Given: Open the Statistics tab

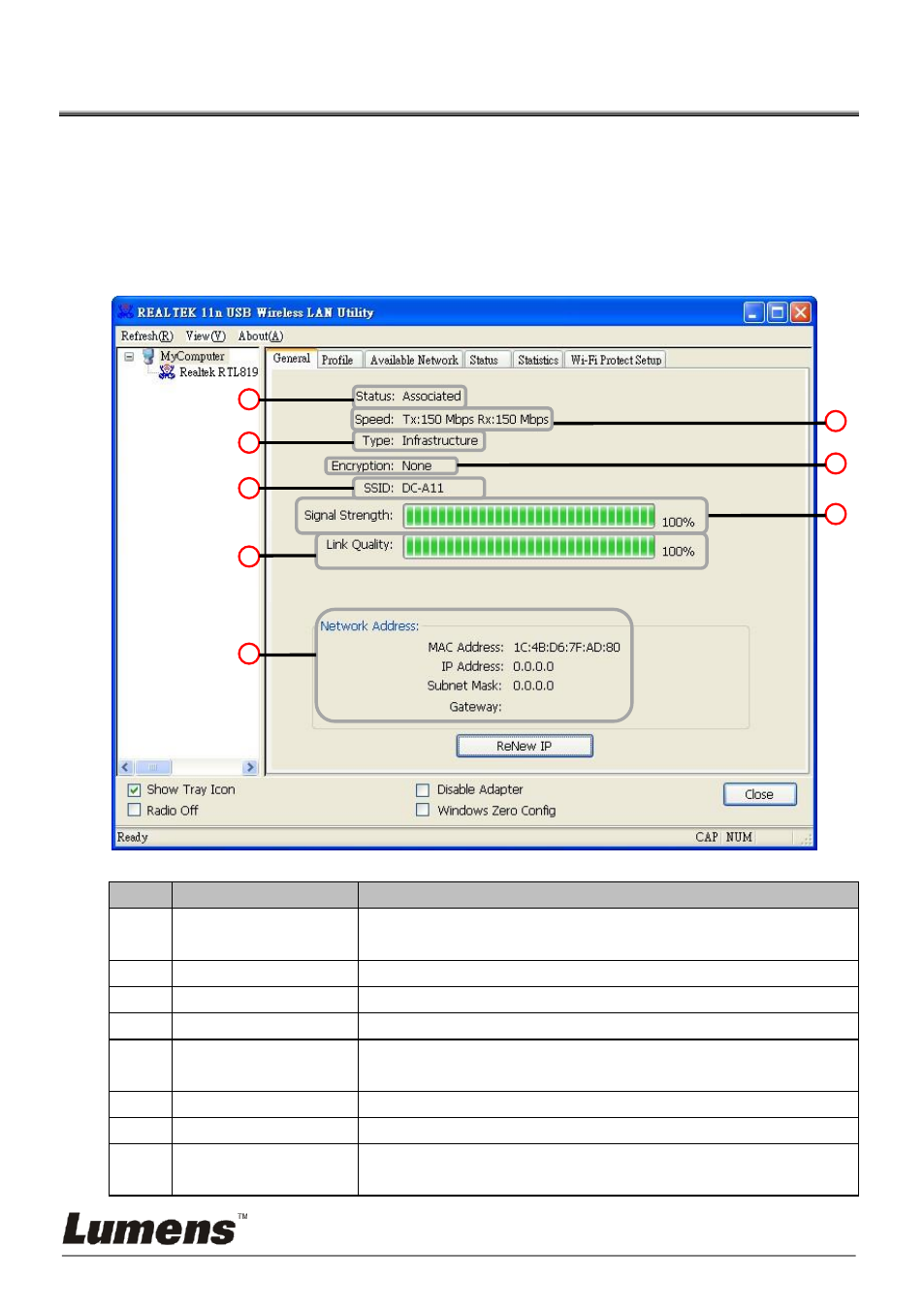Looking at the screenshot, I should point(538,360).
